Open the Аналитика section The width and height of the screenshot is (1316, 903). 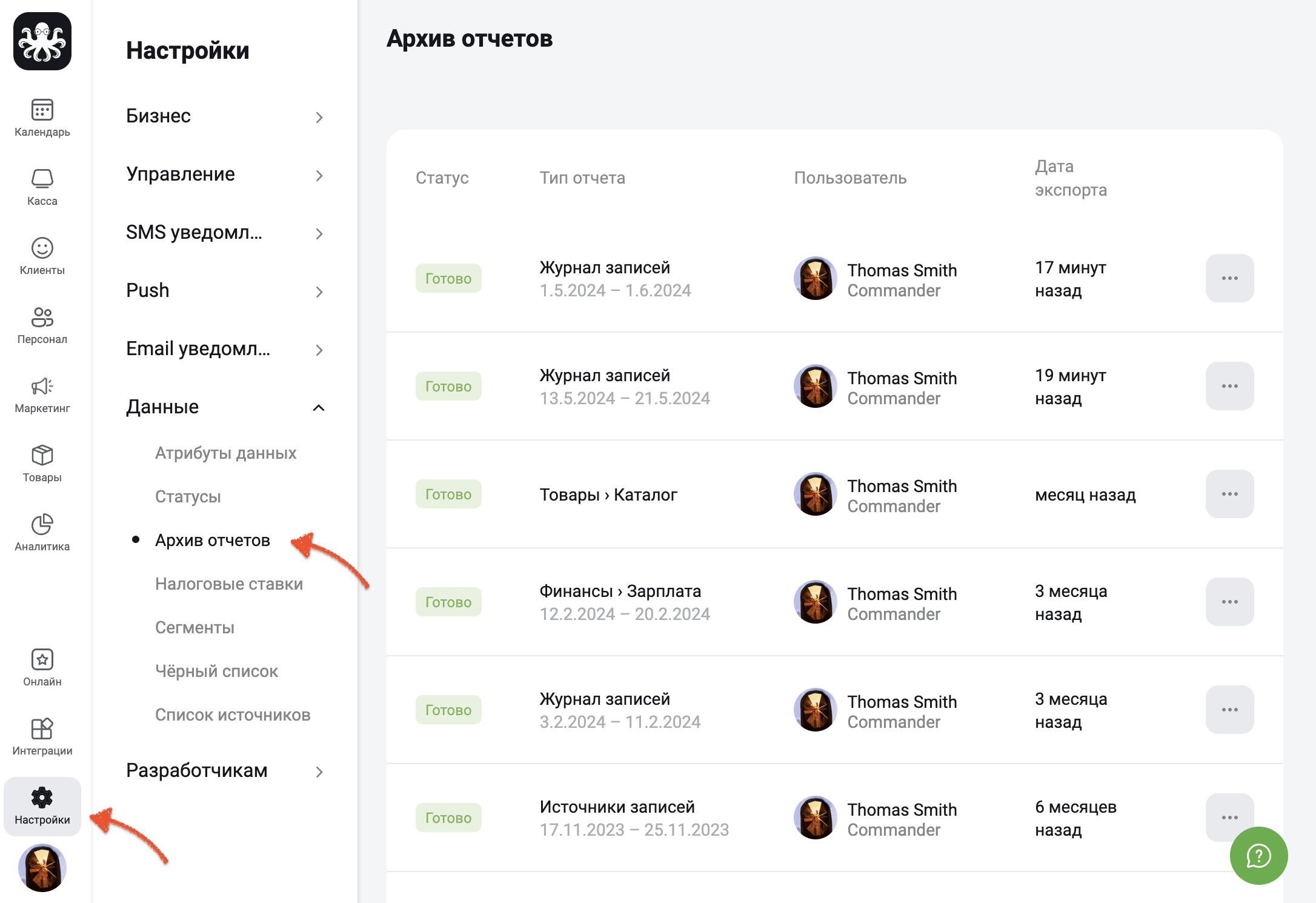point(42,533)
